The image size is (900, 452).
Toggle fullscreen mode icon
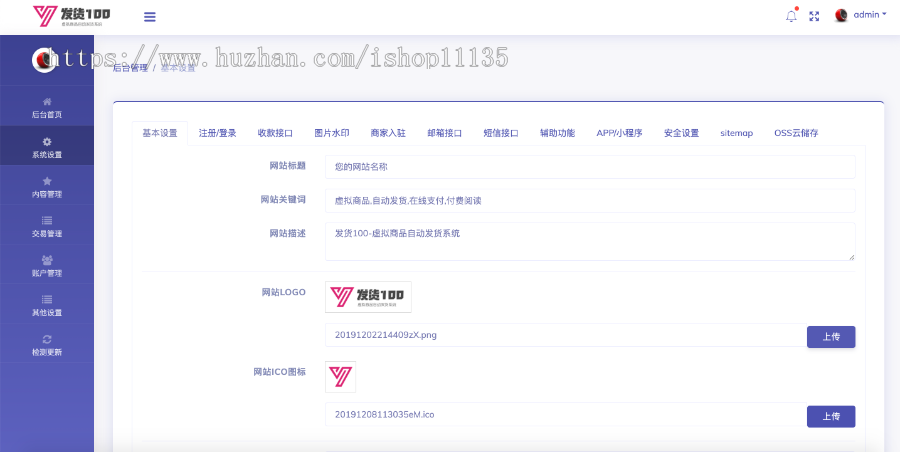pos(814,16)
